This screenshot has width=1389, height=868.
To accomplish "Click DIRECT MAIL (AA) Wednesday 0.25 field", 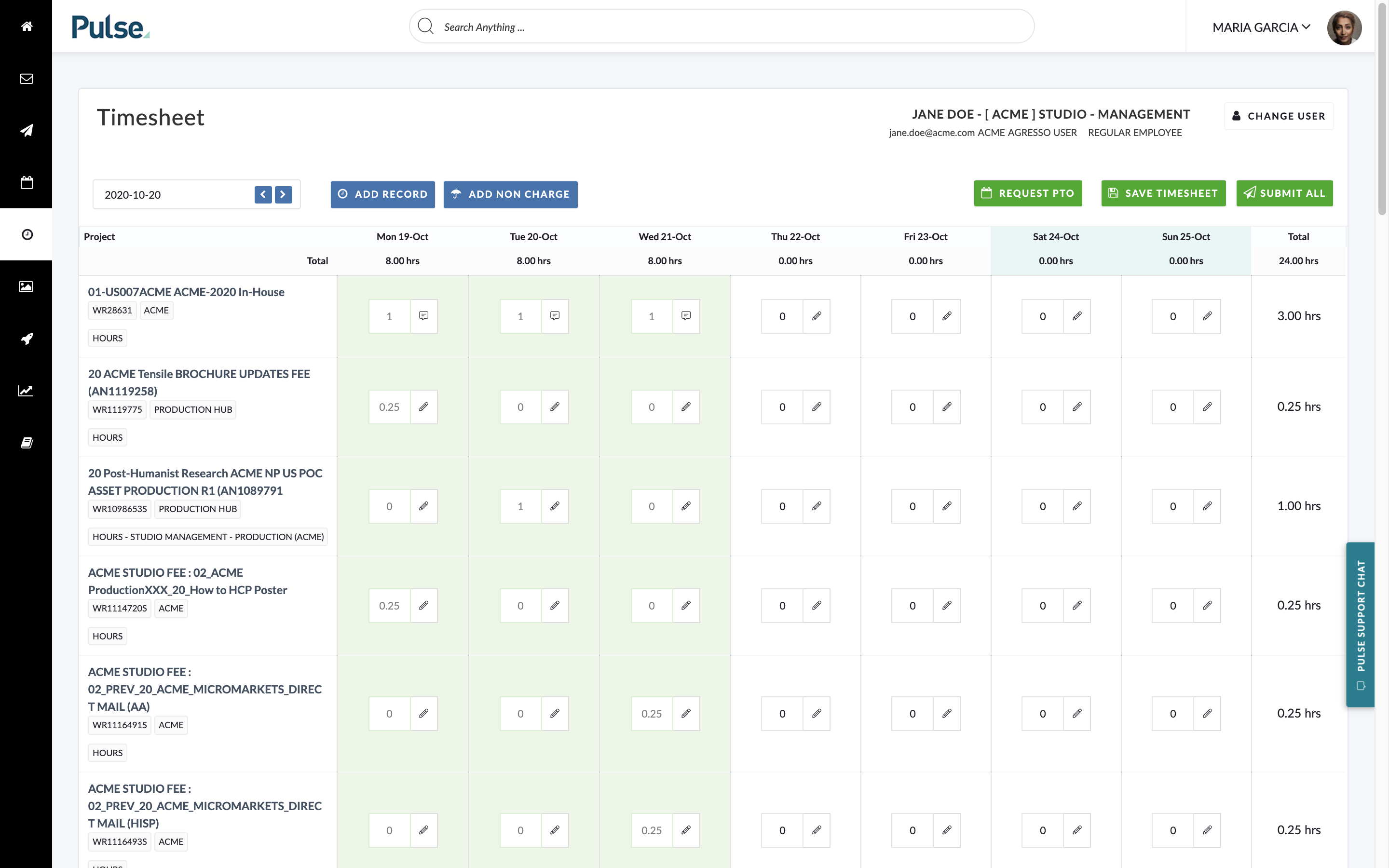I will [x=652, y=713].
